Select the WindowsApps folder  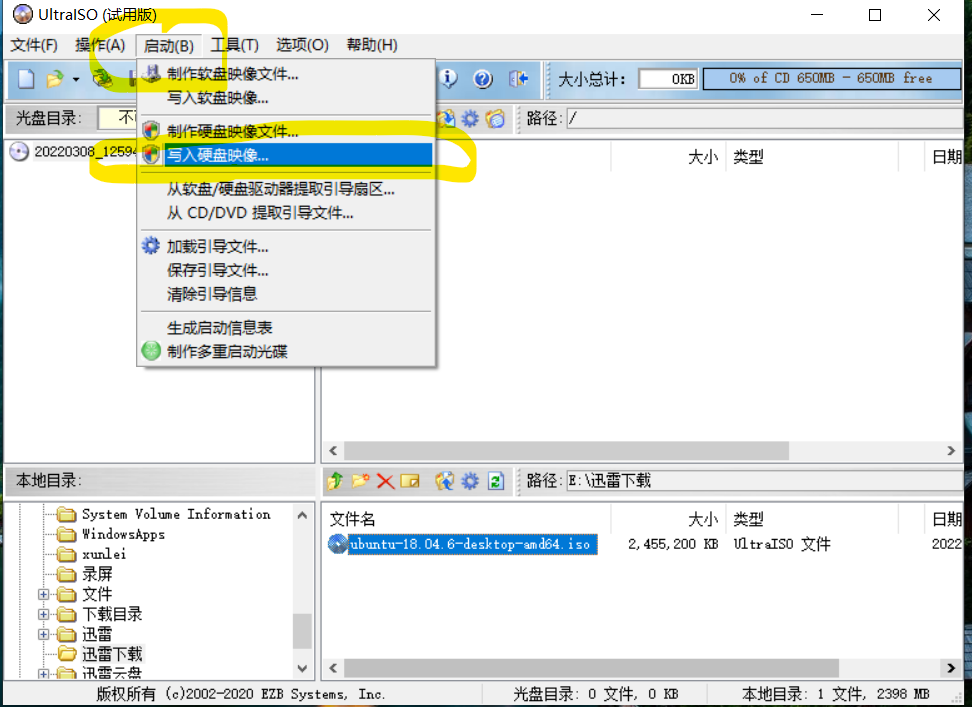123,534
